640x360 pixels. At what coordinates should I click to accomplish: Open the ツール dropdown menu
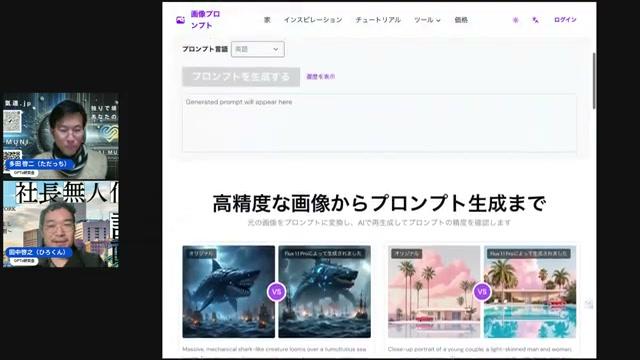coord(427,20)
